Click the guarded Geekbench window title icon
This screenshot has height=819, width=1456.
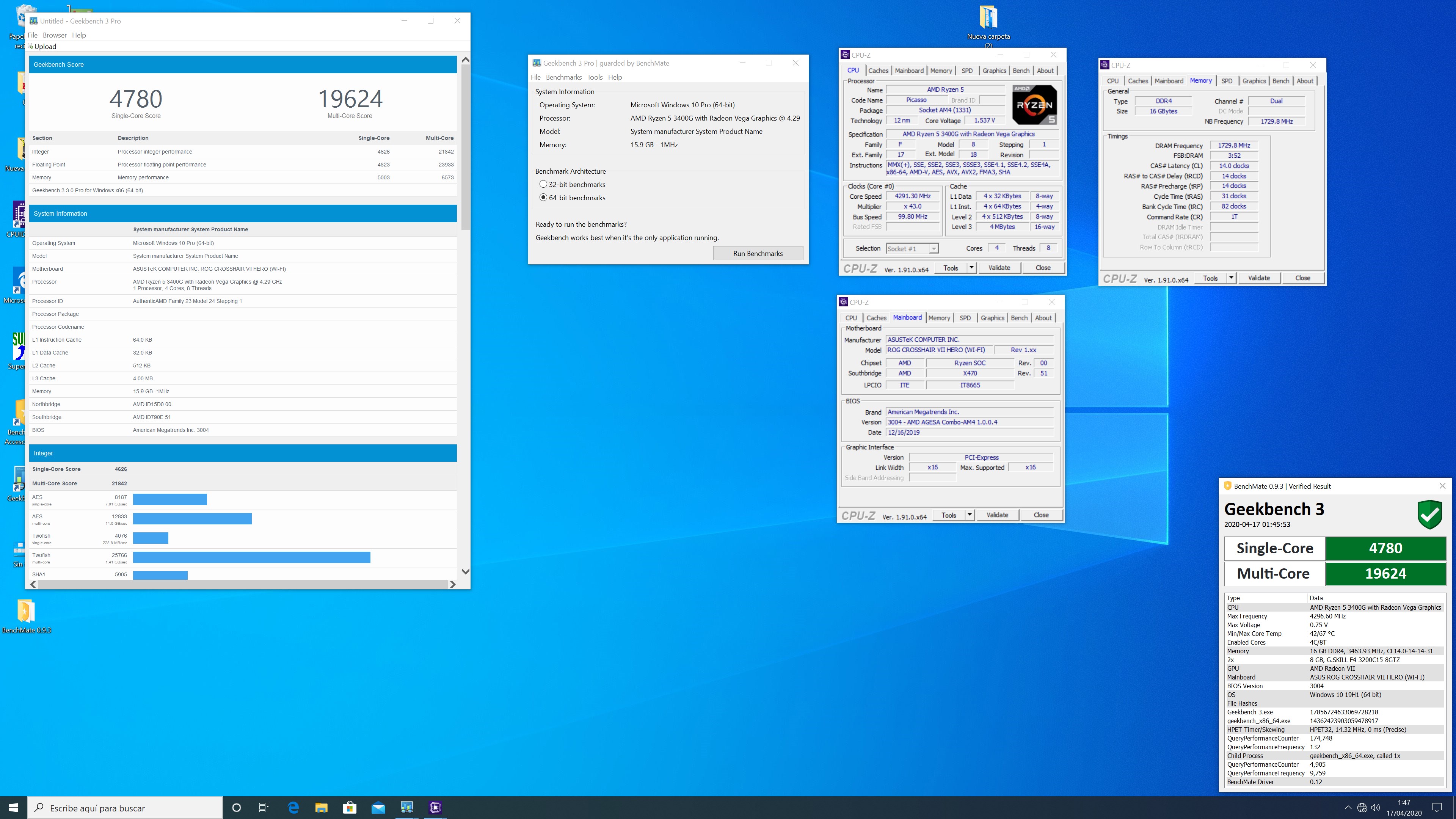coord(537,63)
